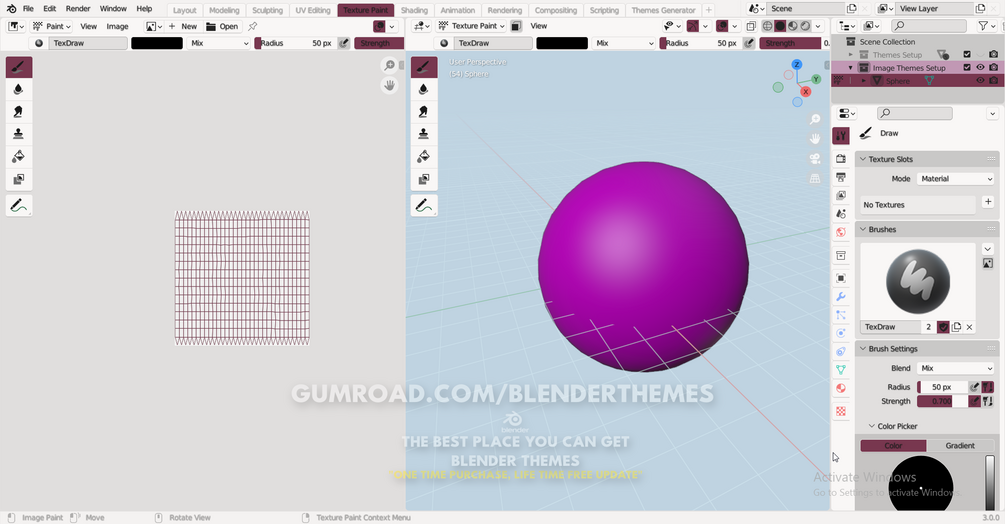
Task: Open the texture slot Mode Material dropdown
Action: pyautogui.click(x=956, y=179)
